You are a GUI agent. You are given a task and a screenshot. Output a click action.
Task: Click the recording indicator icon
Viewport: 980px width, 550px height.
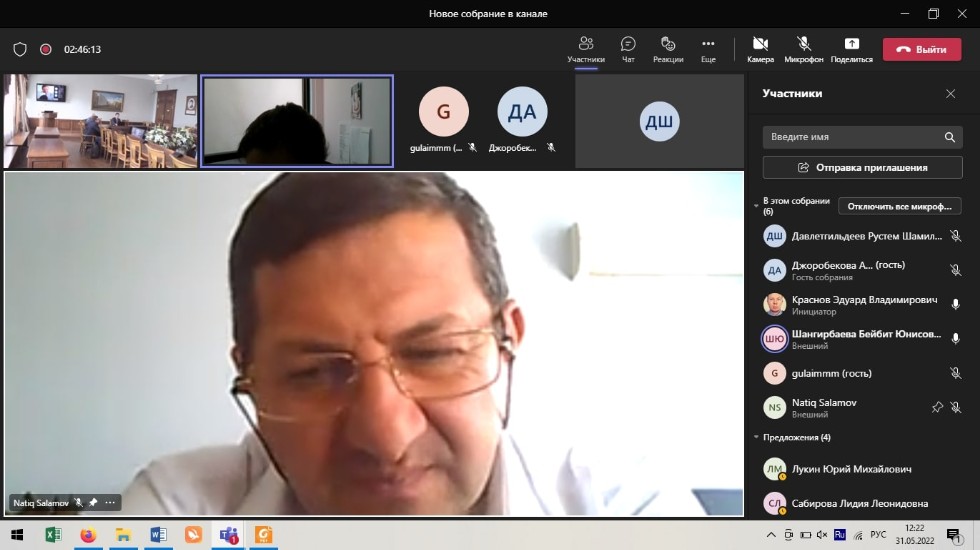pos(45,49)
